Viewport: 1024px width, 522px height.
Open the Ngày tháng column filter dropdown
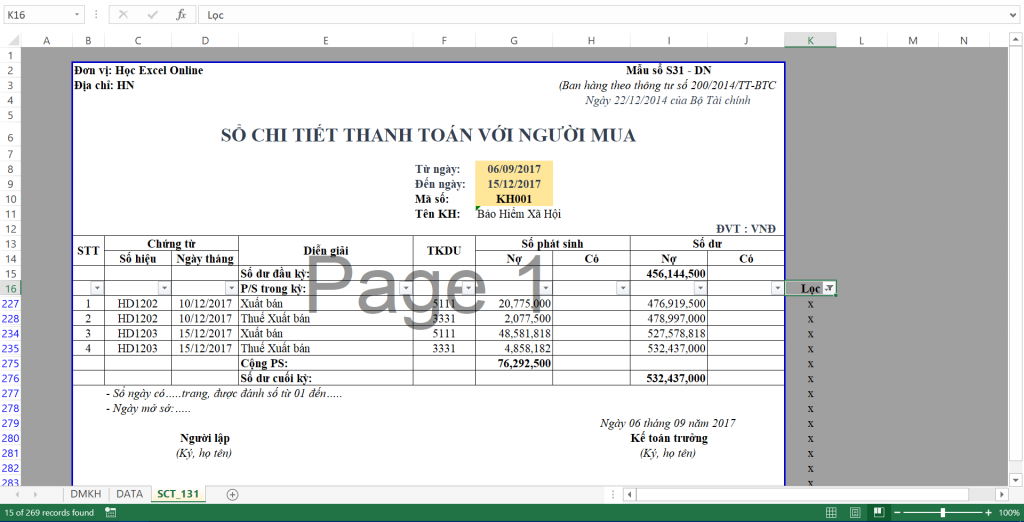click(x=231, y=288)
